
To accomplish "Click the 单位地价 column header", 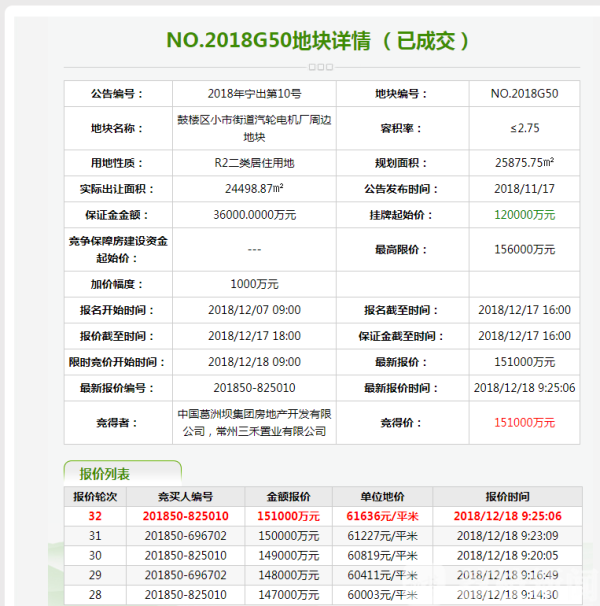I will point(382,496).
